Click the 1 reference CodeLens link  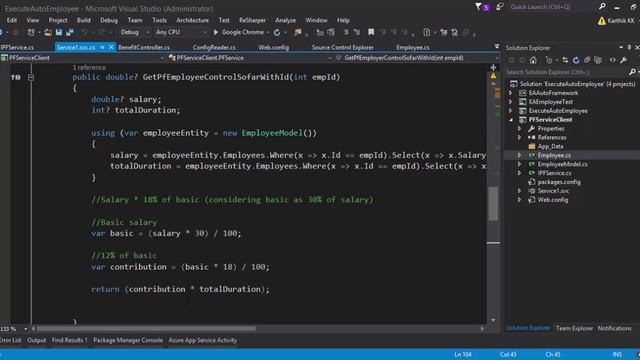[89, 67]
